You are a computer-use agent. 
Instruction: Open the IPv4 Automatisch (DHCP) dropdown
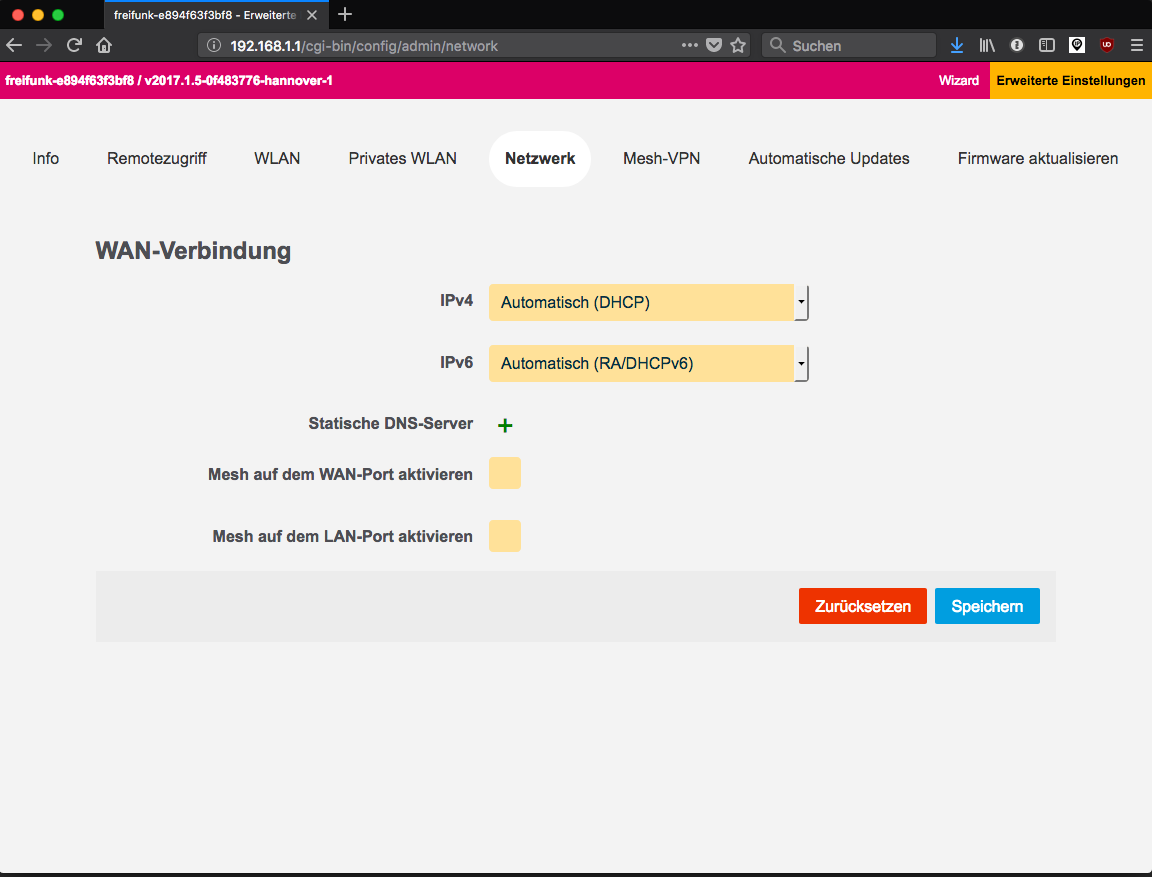[x=648, y=302]
